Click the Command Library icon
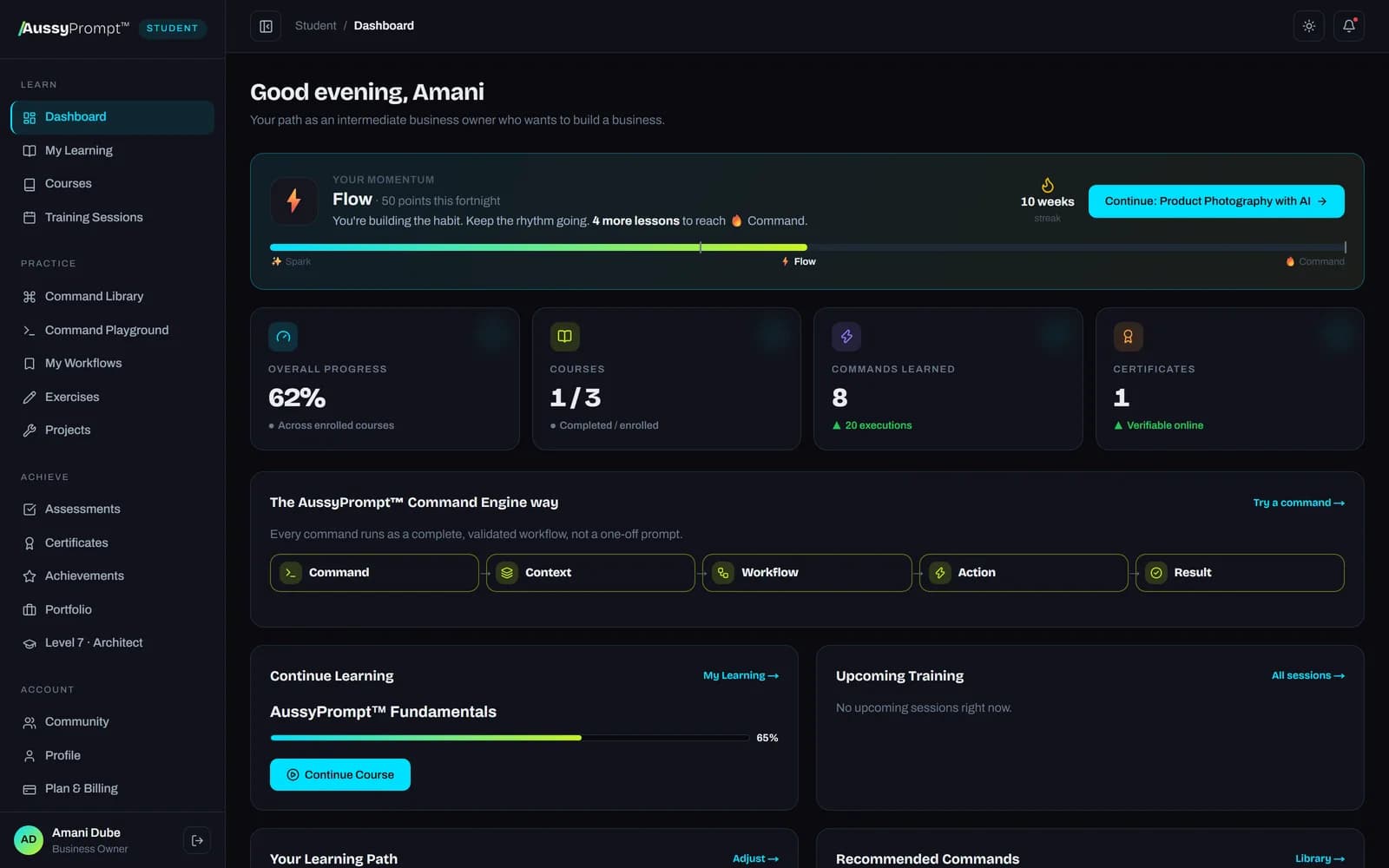The height and width of the screenshot is (868, 1389). click(30, 297)
